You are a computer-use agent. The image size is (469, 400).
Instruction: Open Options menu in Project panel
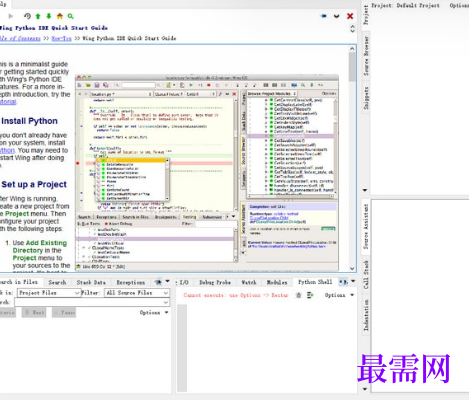click(459, 5)
